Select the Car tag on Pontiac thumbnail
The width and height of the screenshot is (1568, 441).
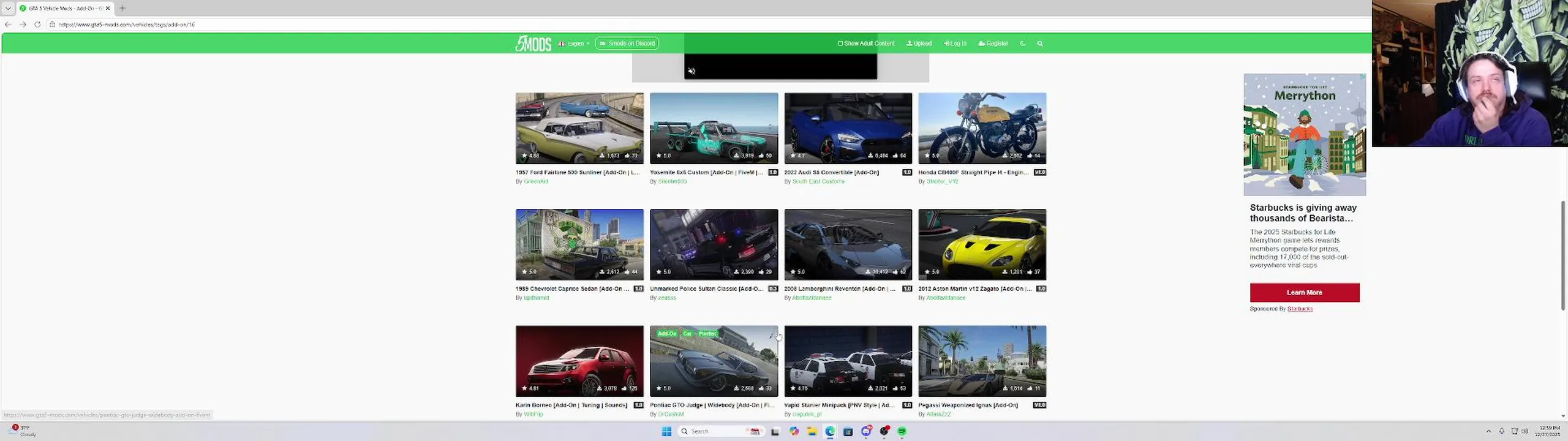[x=687, y=334]
